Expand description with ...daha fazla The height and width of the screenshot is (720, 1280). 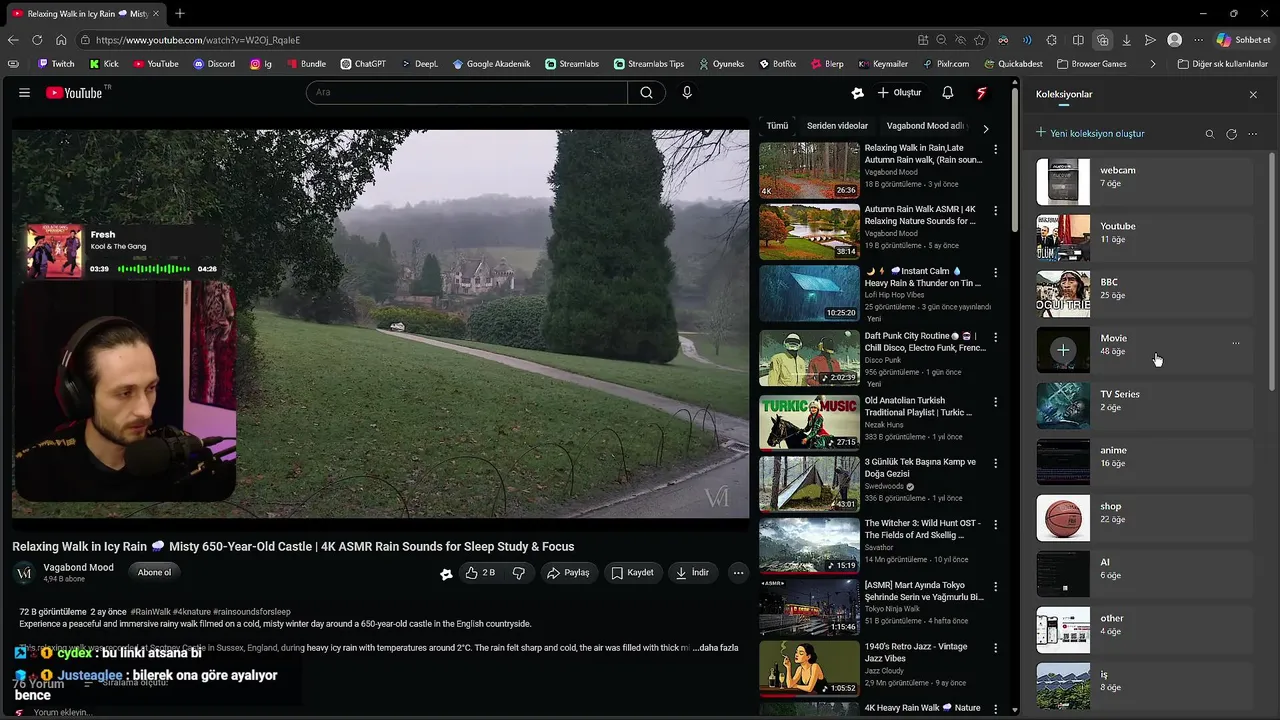point(715,647)
